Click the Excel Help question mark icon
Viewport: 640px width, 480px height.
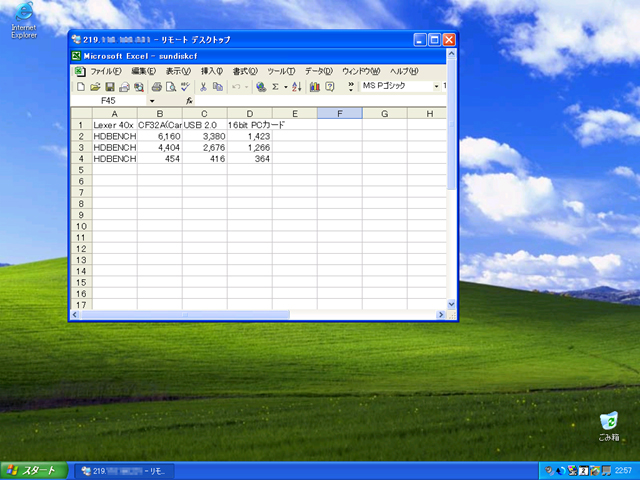(x=329, y=87)
